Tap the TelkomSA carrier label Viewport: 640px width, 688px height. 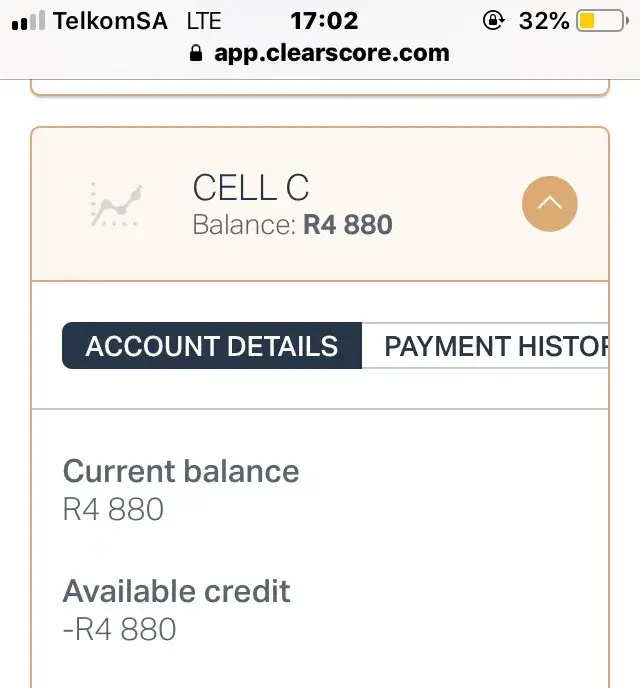[110, 21]
